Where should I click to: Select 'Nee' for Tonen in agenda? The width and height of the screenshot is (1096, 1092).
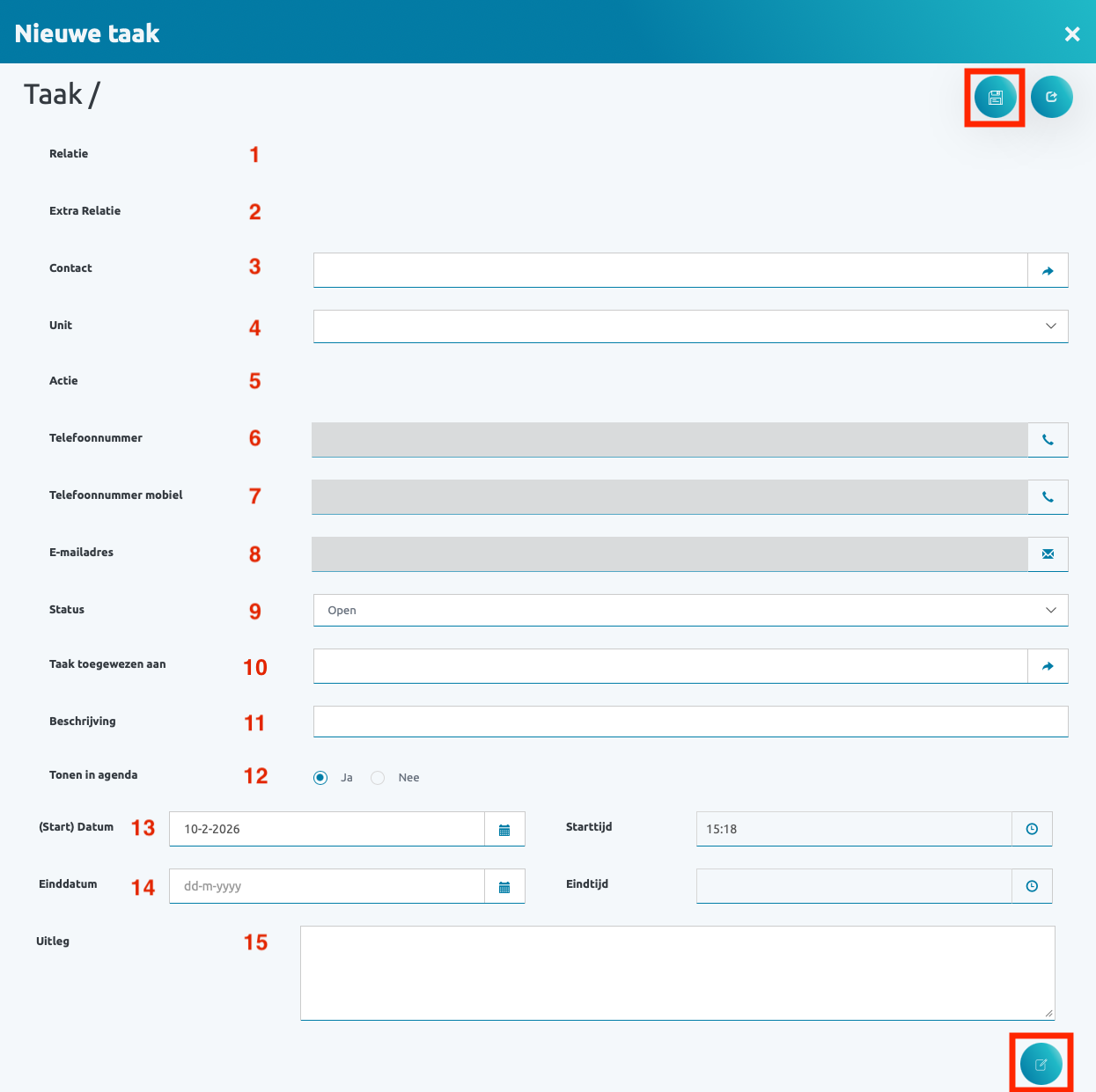pos(378,778)
